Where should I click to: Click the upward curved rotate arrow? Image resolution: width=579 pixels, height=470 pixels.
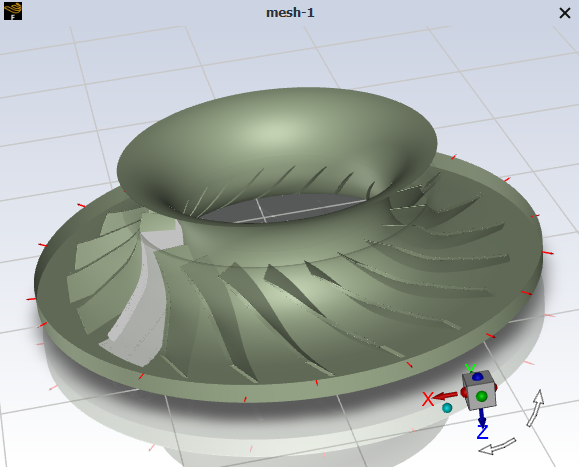click(x=536, y=408)
